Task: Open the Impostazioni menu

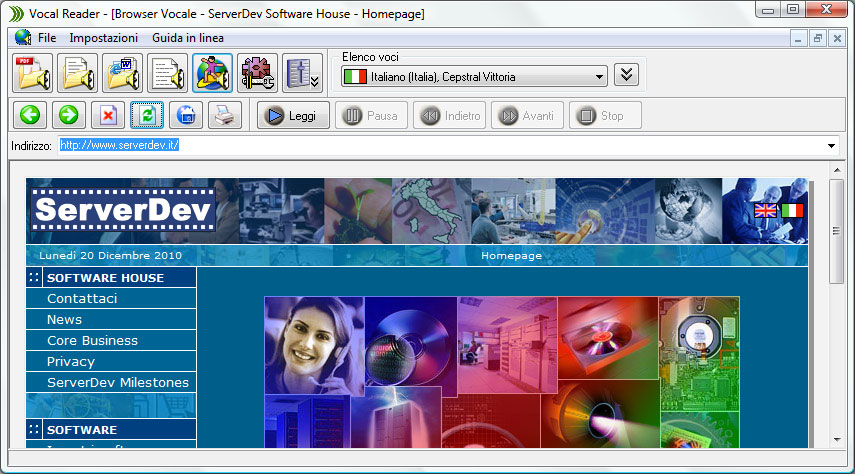Action: click(x=104, y=38)
